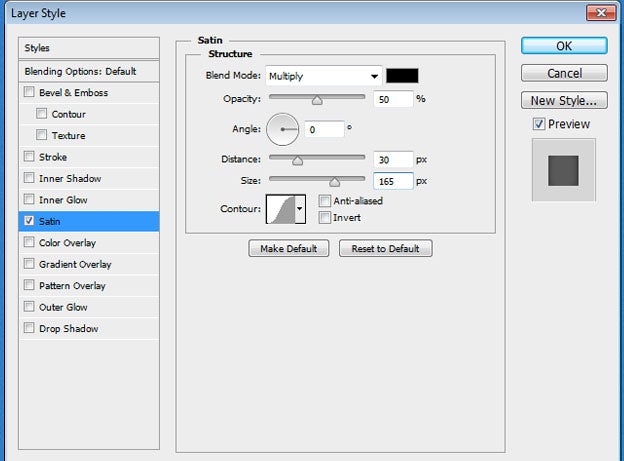This screenshot has width=624, height=461.
Task: Click the Angle dial control
Action: click(283, 129)
